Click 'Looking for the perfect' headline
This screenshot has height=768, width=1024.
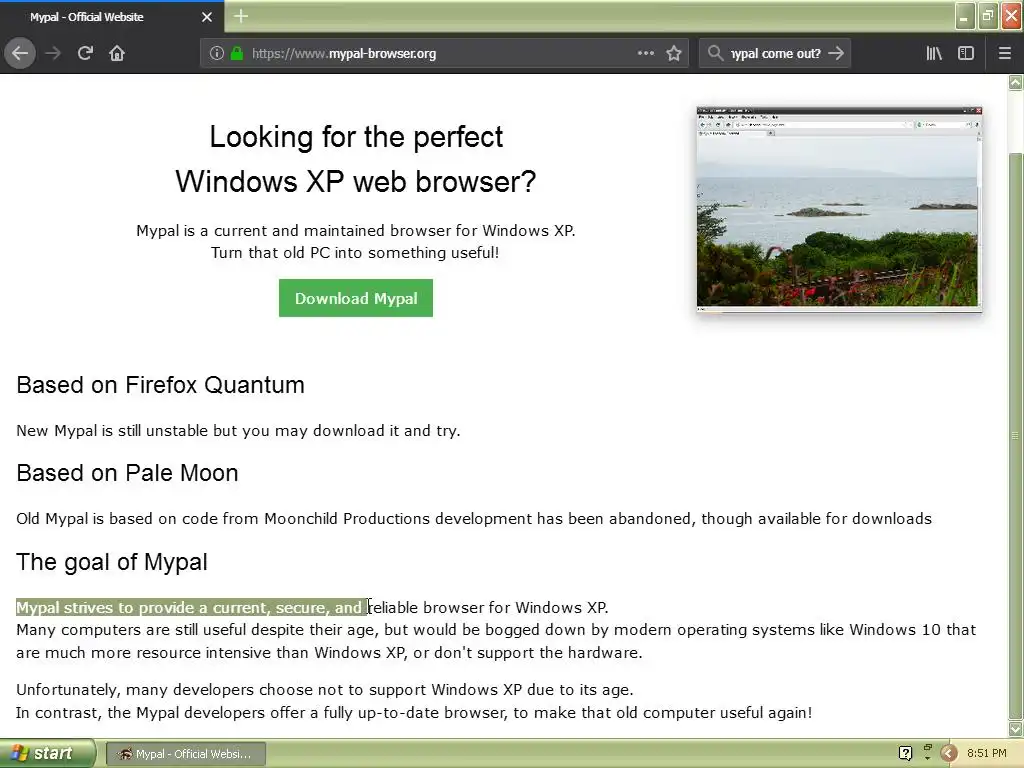[x=356, y=137]
